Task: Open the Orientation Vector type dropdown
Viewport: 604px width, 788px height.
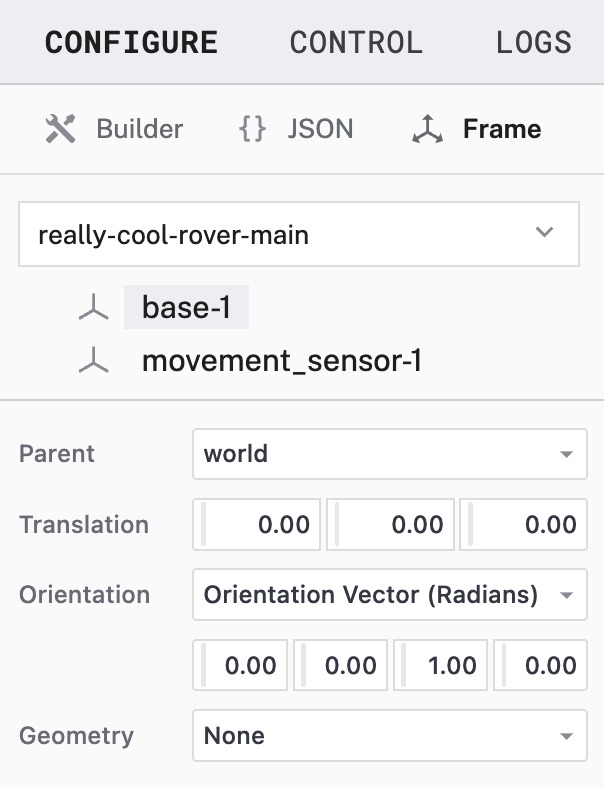Action: pyautogui.click(x=389, y=596)
